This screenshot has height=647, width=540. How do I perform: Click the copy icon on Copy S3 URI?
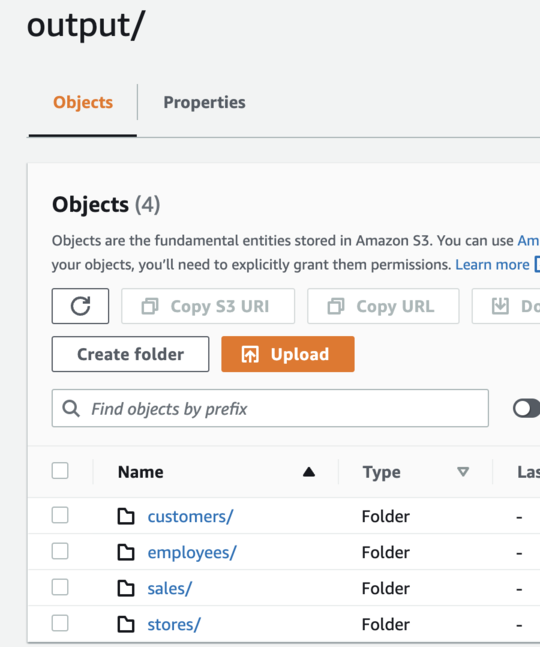click(150, 307)
